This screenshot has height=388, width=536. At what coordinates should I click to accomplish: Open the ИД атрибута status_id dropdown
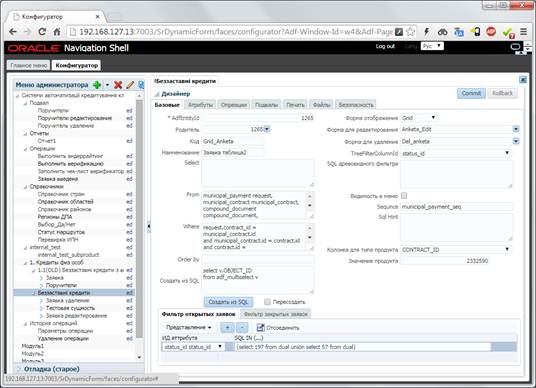193,347
